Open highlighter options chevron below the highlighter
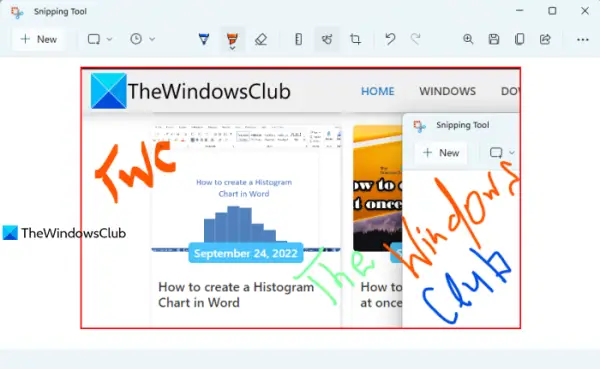 [x=232, y=48]
